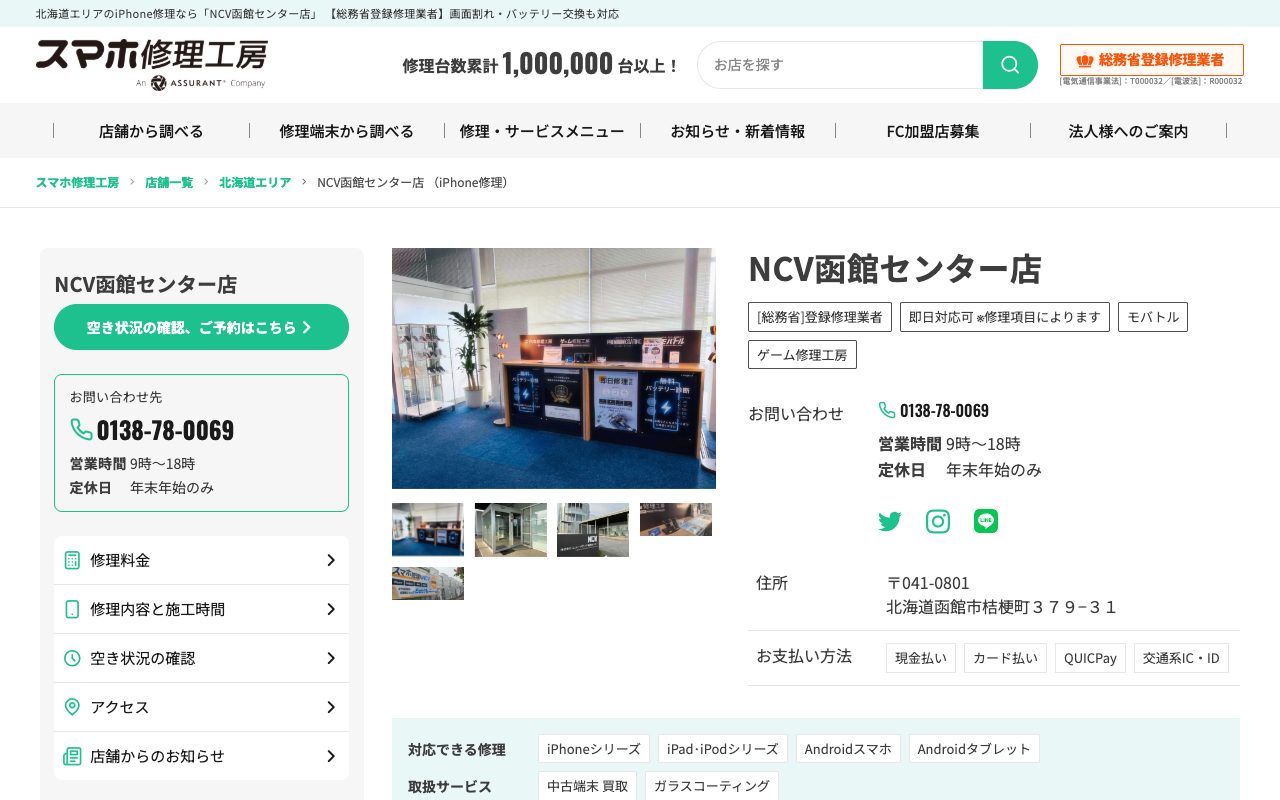Screen dimensions: 1280x800
Task: Click the calculator icon beside 修理料金
Action: (72, 560)
